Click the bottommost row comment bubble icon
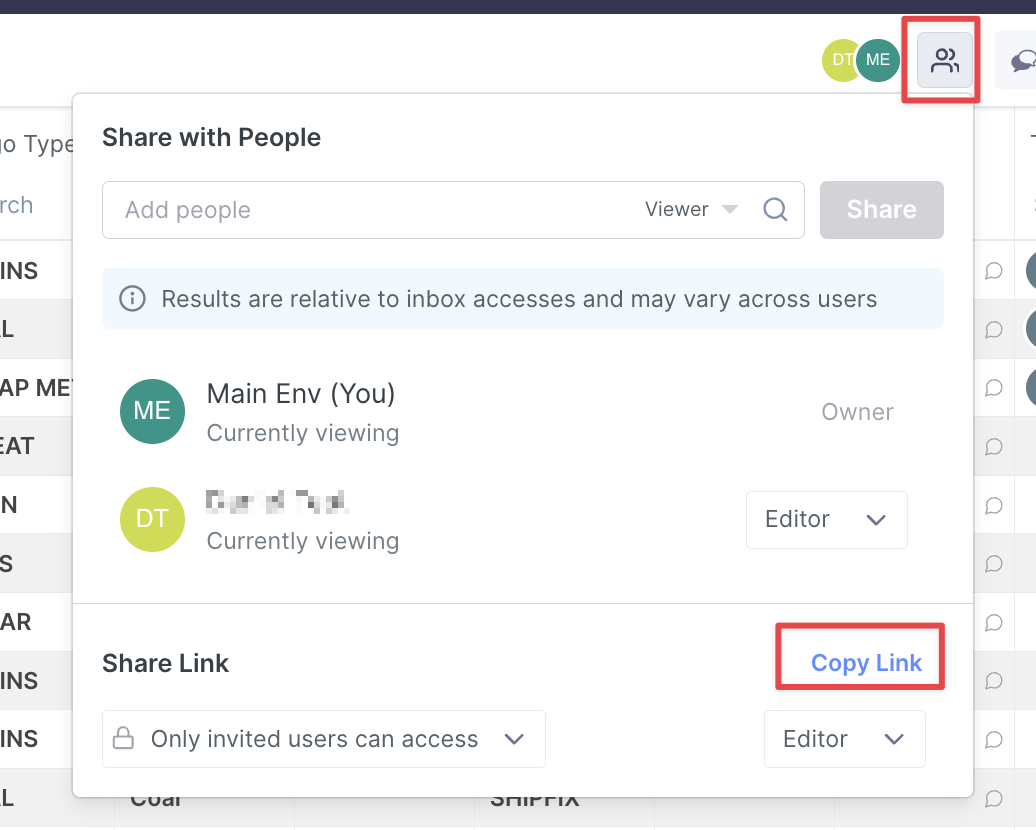 [x=994, y=798]
